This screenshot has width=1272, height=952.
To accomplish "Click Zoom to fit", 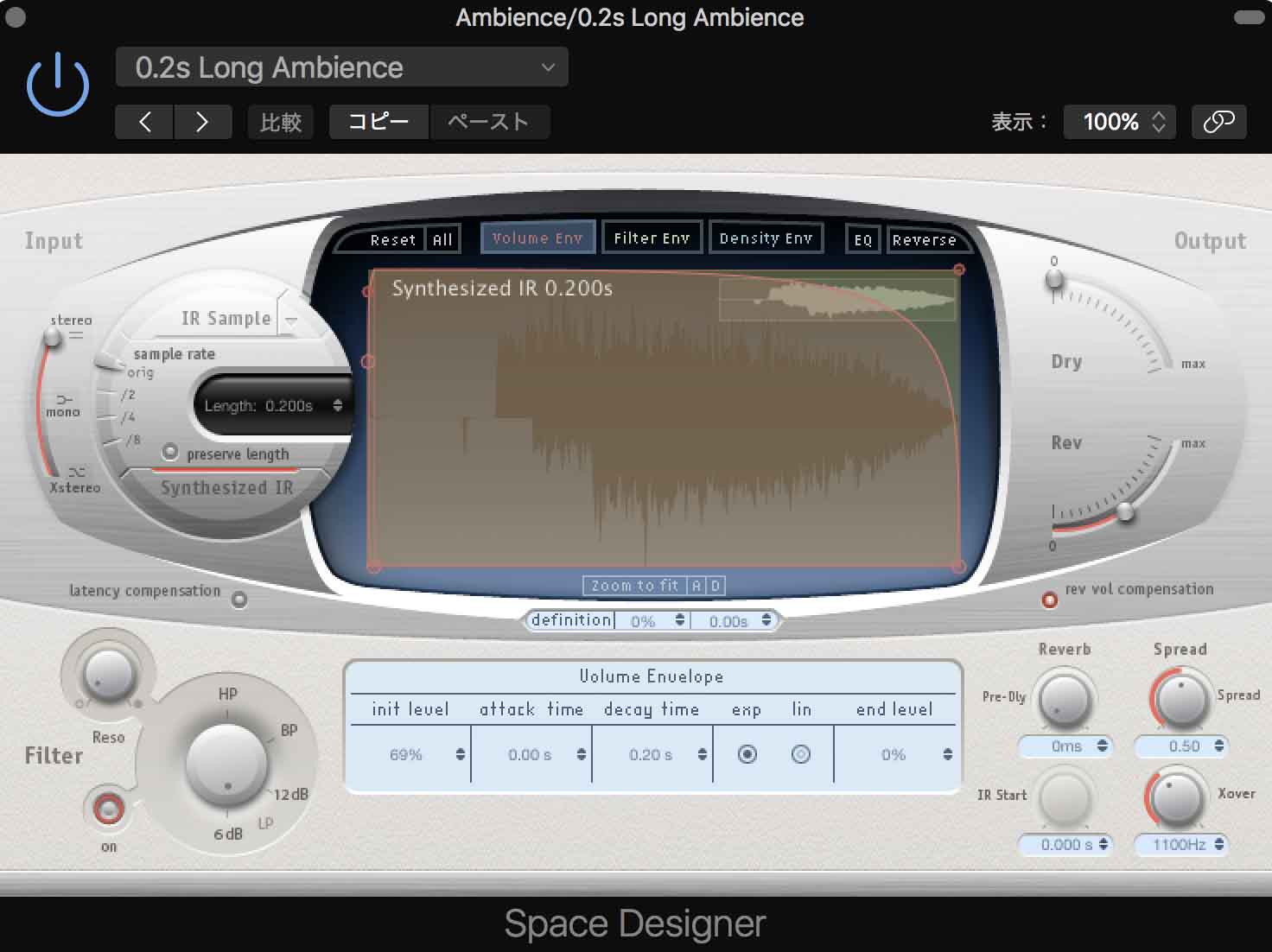I will click(635, 586).
